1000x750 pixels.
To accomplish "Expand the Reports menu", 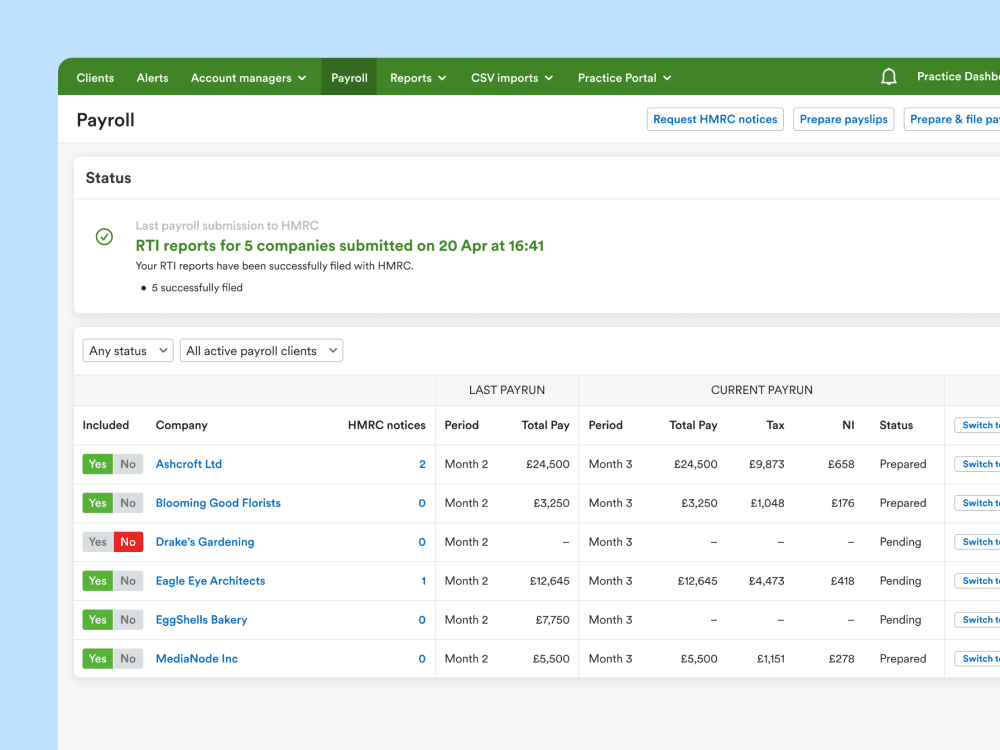I will click(x=418, y=78).
